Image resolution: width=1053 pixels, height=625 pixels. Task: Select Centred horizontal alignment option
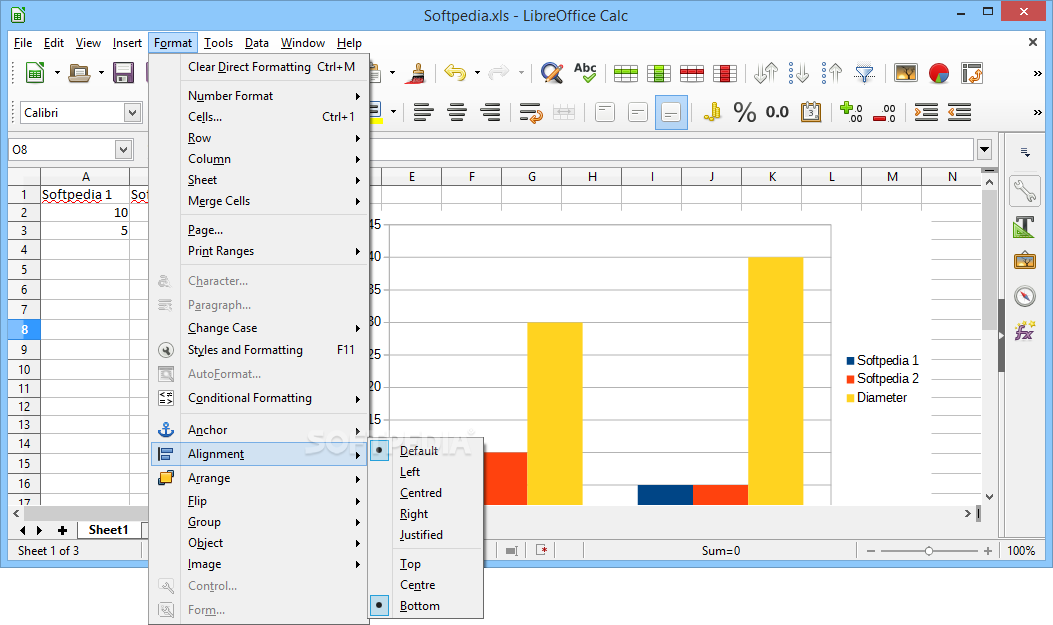coord(420,493)
